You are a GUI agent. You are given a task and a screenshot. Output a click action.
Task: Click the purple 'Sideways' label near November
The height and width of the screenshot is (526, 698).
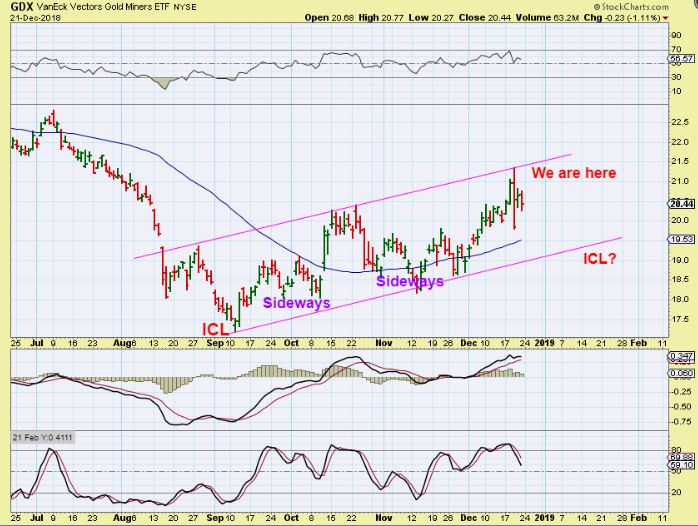pos(410,281)
